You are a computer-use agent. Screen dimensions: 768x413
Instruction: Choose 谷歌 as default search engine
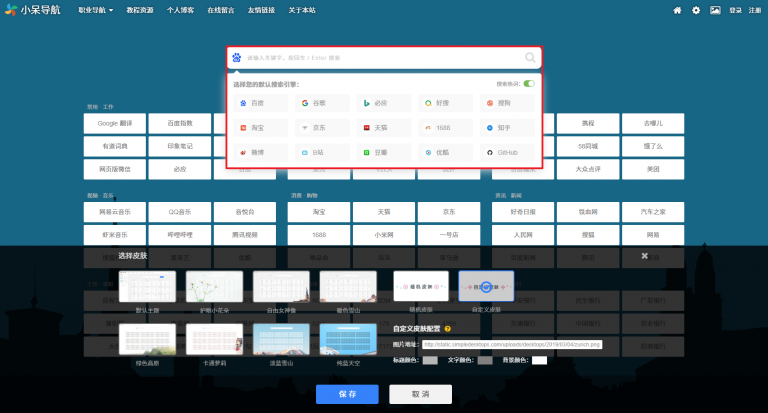(x=322, y=103)
